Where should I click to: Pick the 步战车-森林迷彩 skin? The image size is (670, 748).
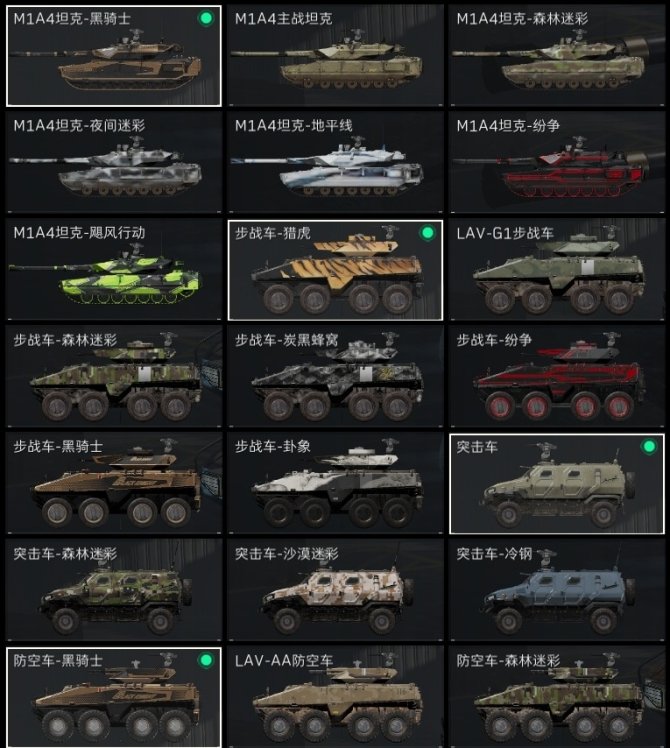114,377
